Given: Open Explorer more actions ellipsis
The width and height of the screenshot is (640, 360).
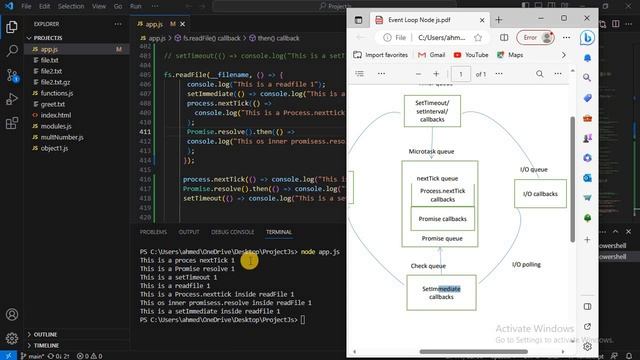Looking at the screenshot, I should point(118,24).
